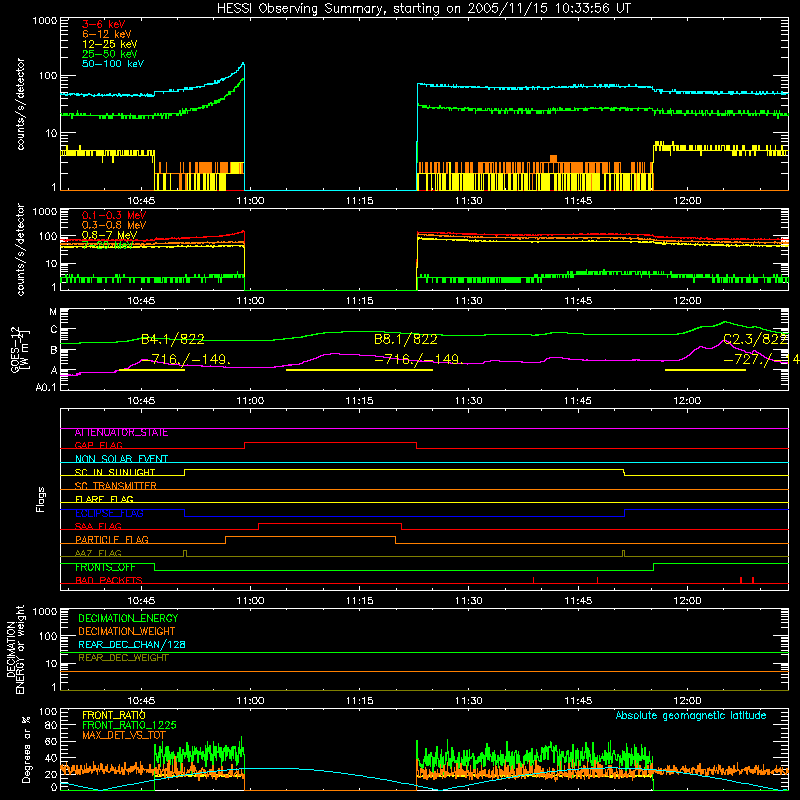Select the GAP_FLAG label

(x=98, y=445)
